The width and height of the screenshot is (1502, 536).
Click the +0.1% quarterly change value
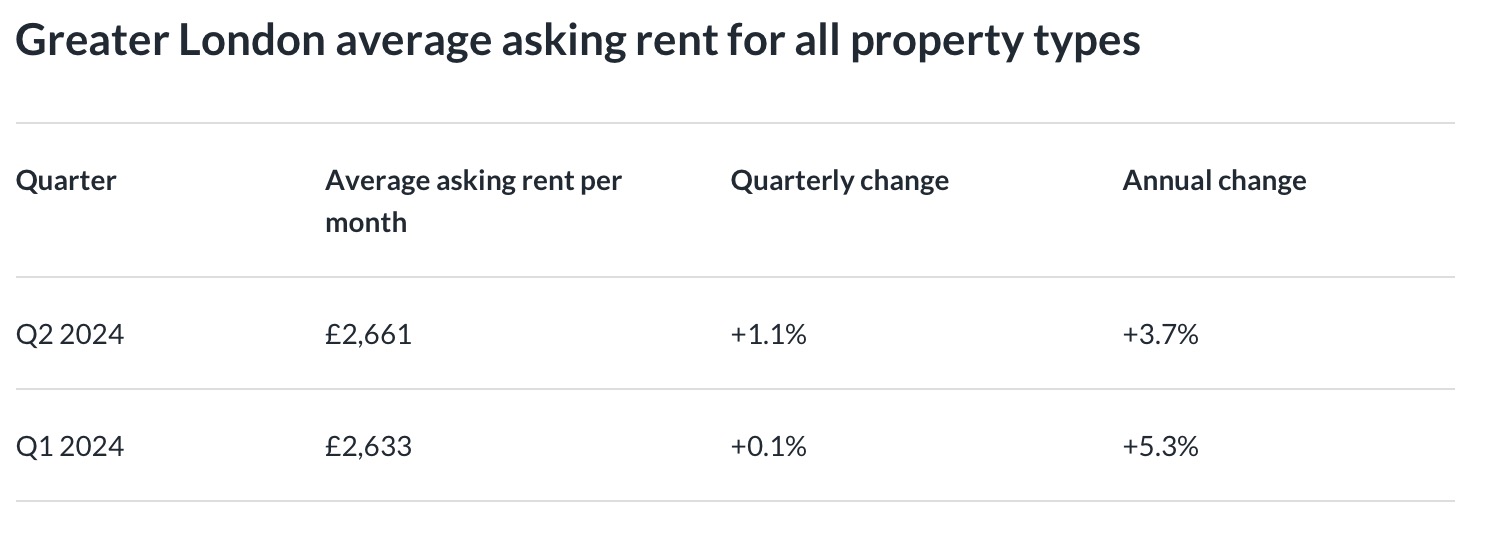click(x=768, y=446)
